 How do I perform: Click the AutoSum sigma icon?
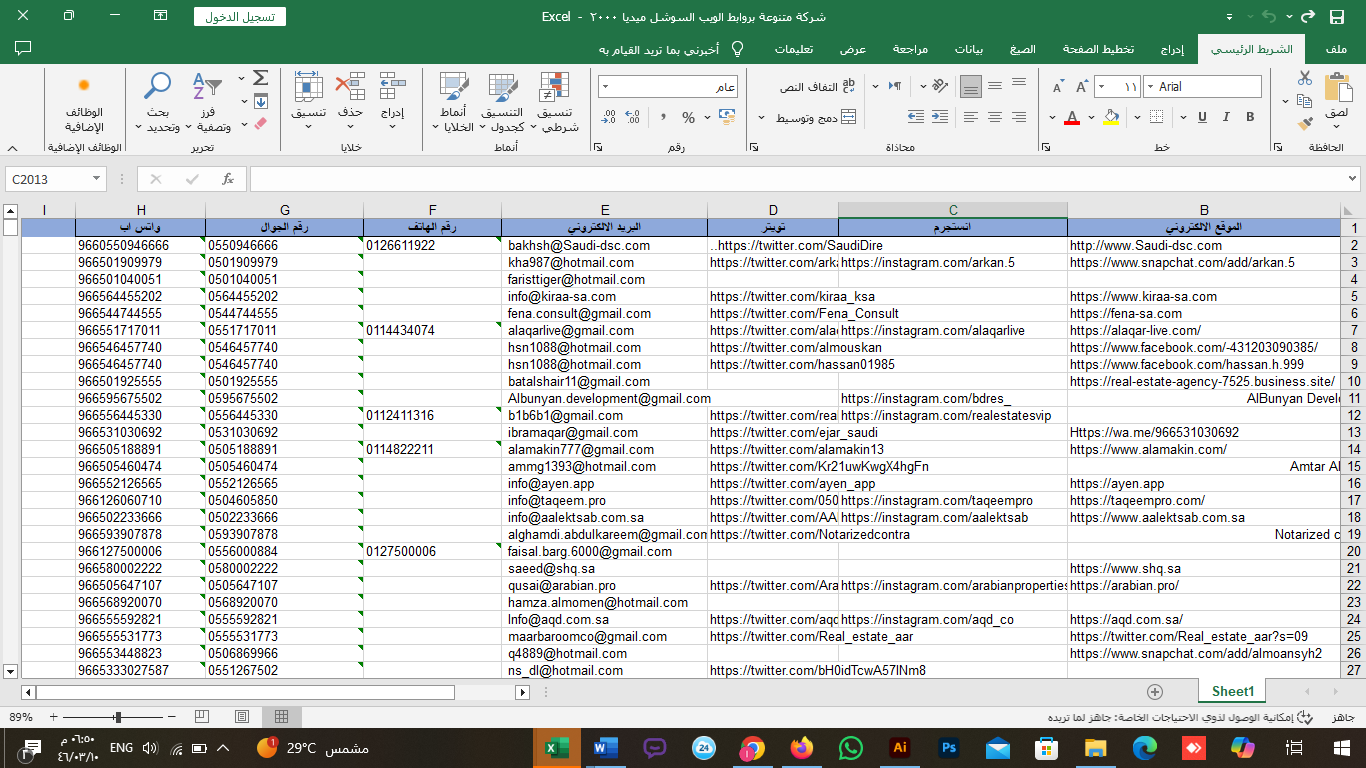point(260,78)
